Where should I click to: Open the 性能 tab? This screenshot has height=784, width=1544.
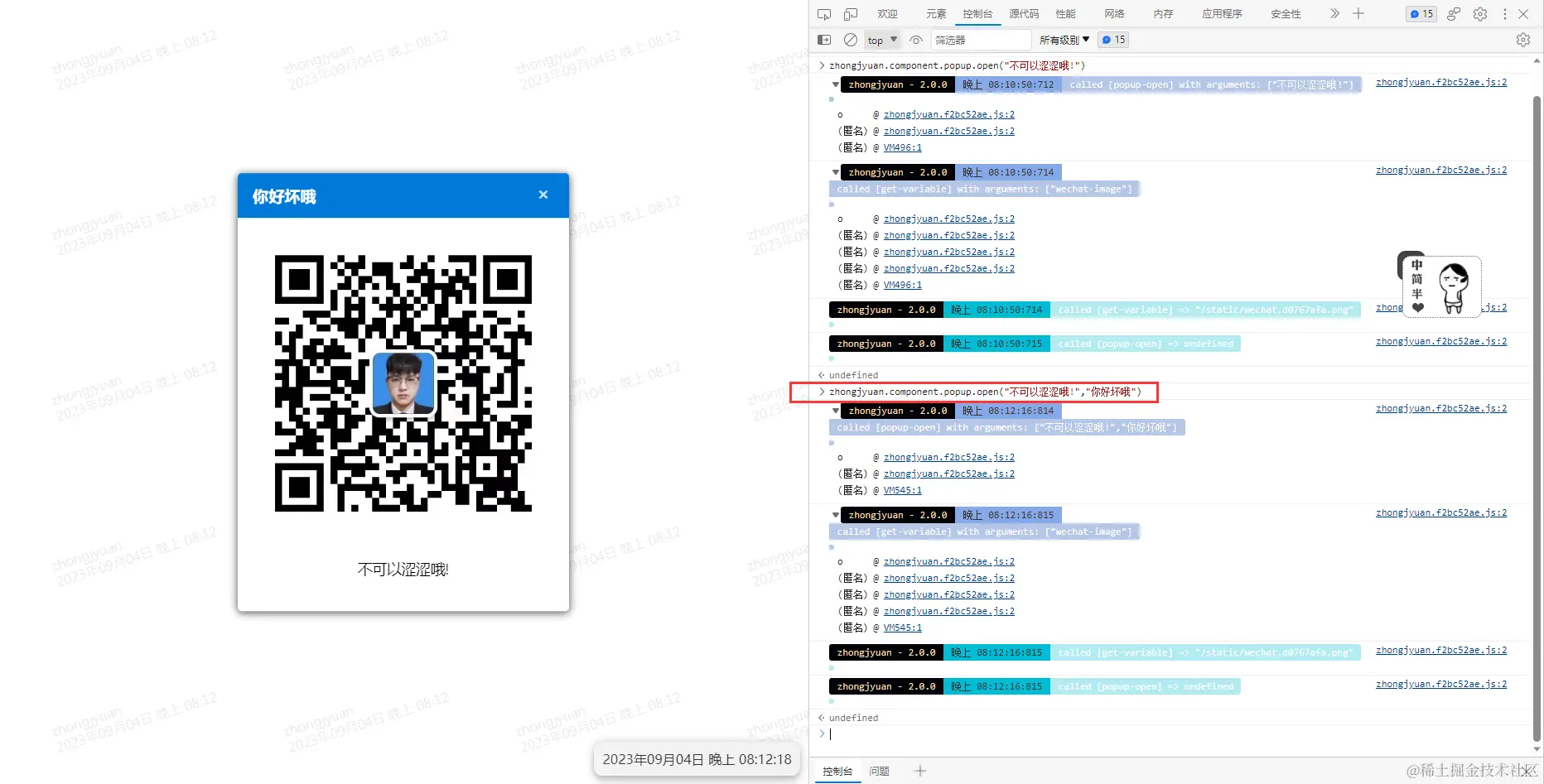point(1066,14)
